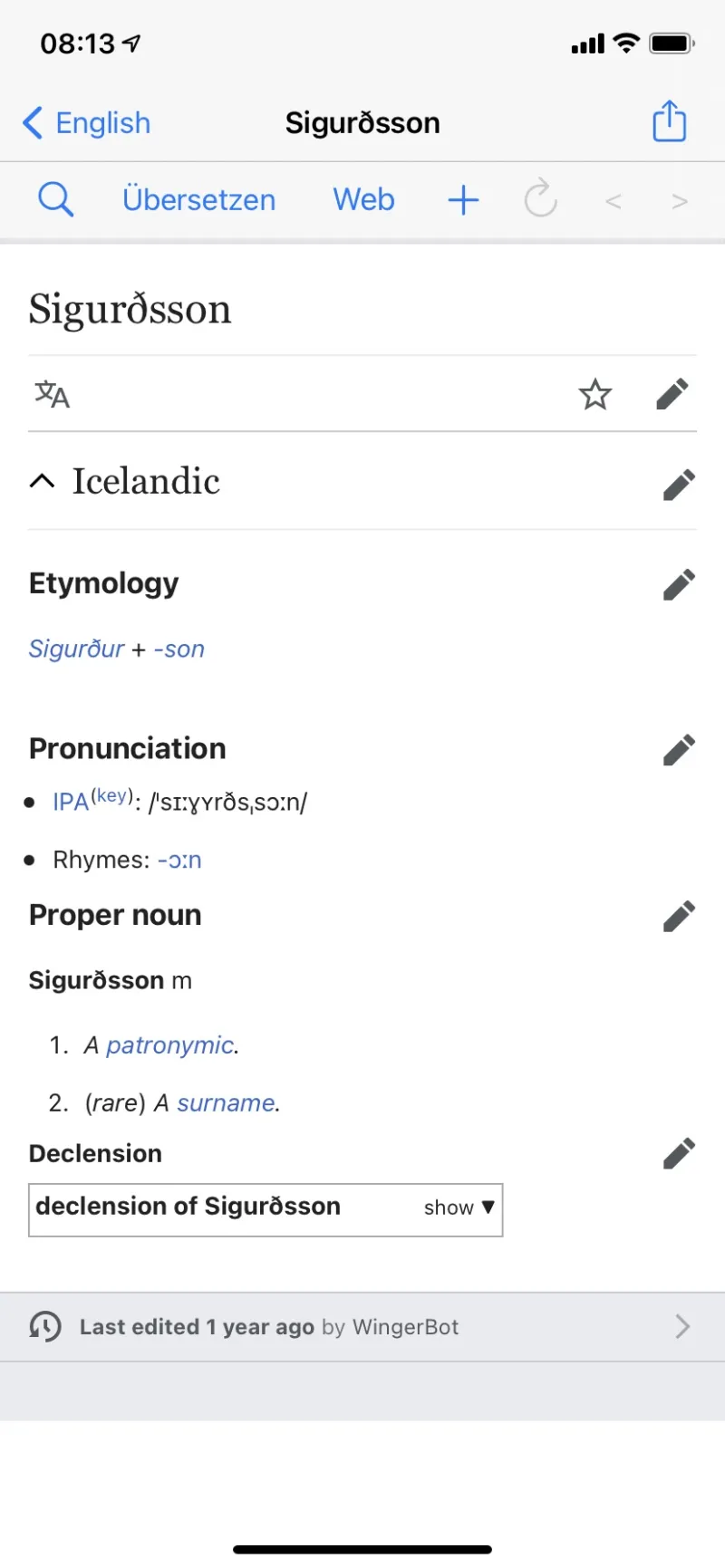The image size is (725, 1568).
Task: Open the search magnifier icon
Action: (55, 198)
